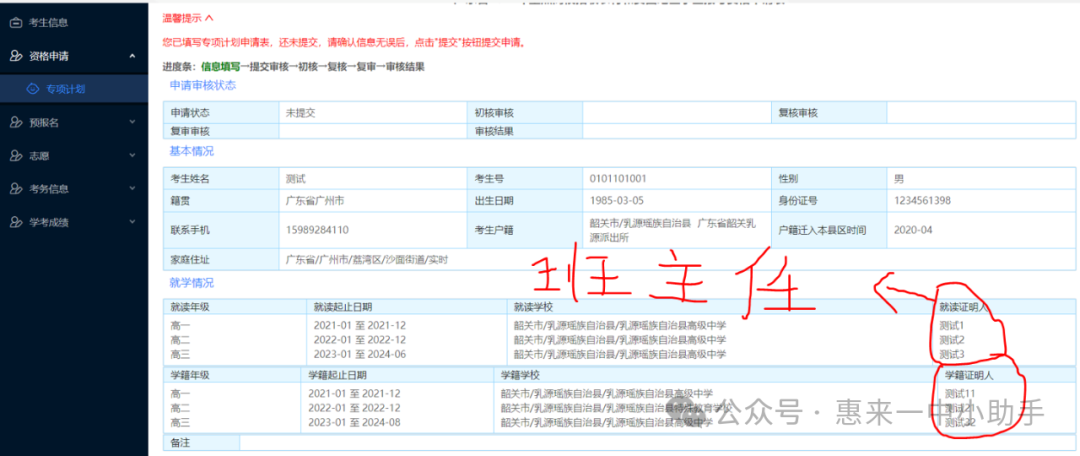Click the 志愿 sidebar icon
The width and height of the screenshot is (1080, 456).
pos(16,156)
